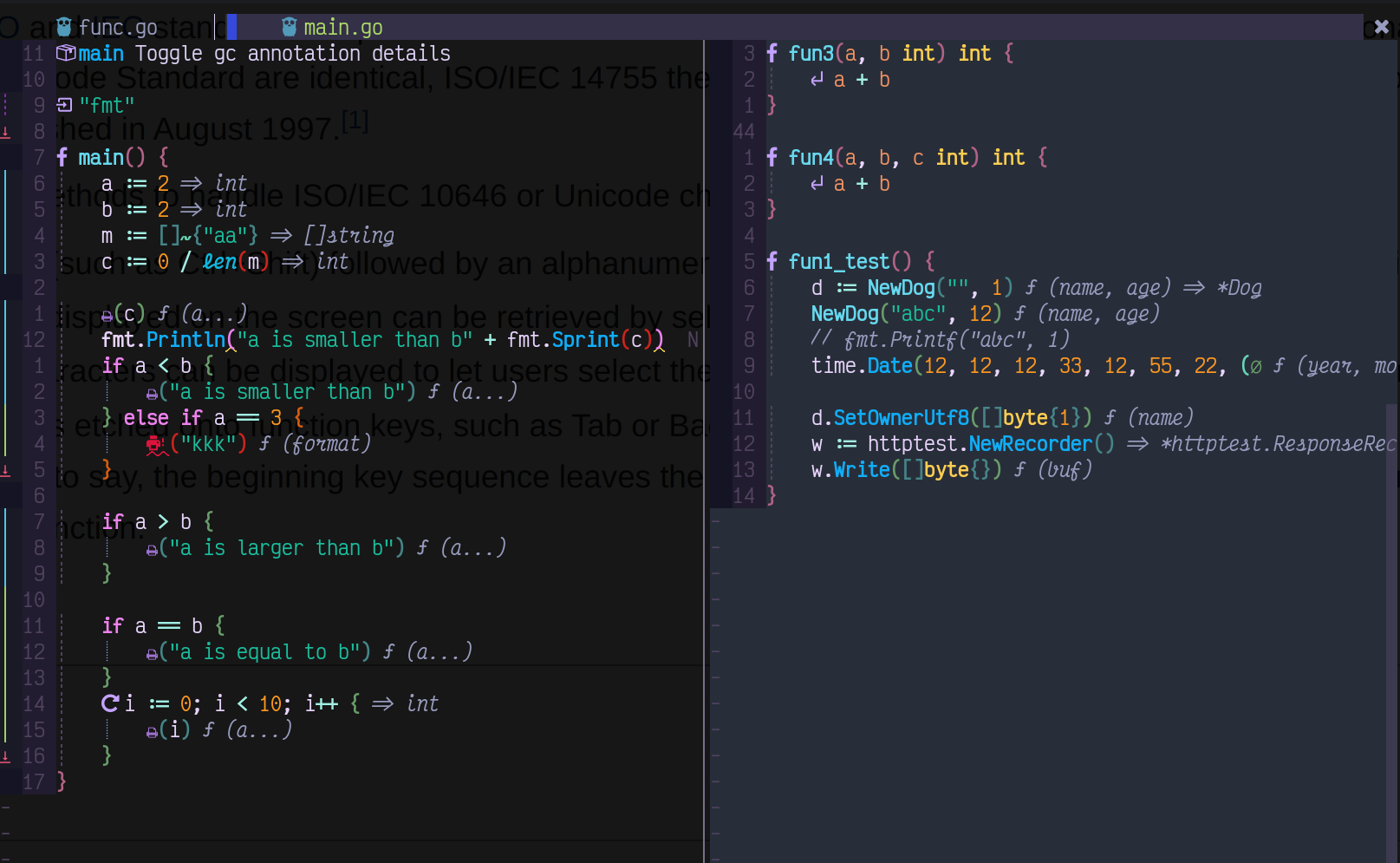Screen dimensions: 1400x863
Task: Click the loop icon beside the for statement
Action: [108, 703]
